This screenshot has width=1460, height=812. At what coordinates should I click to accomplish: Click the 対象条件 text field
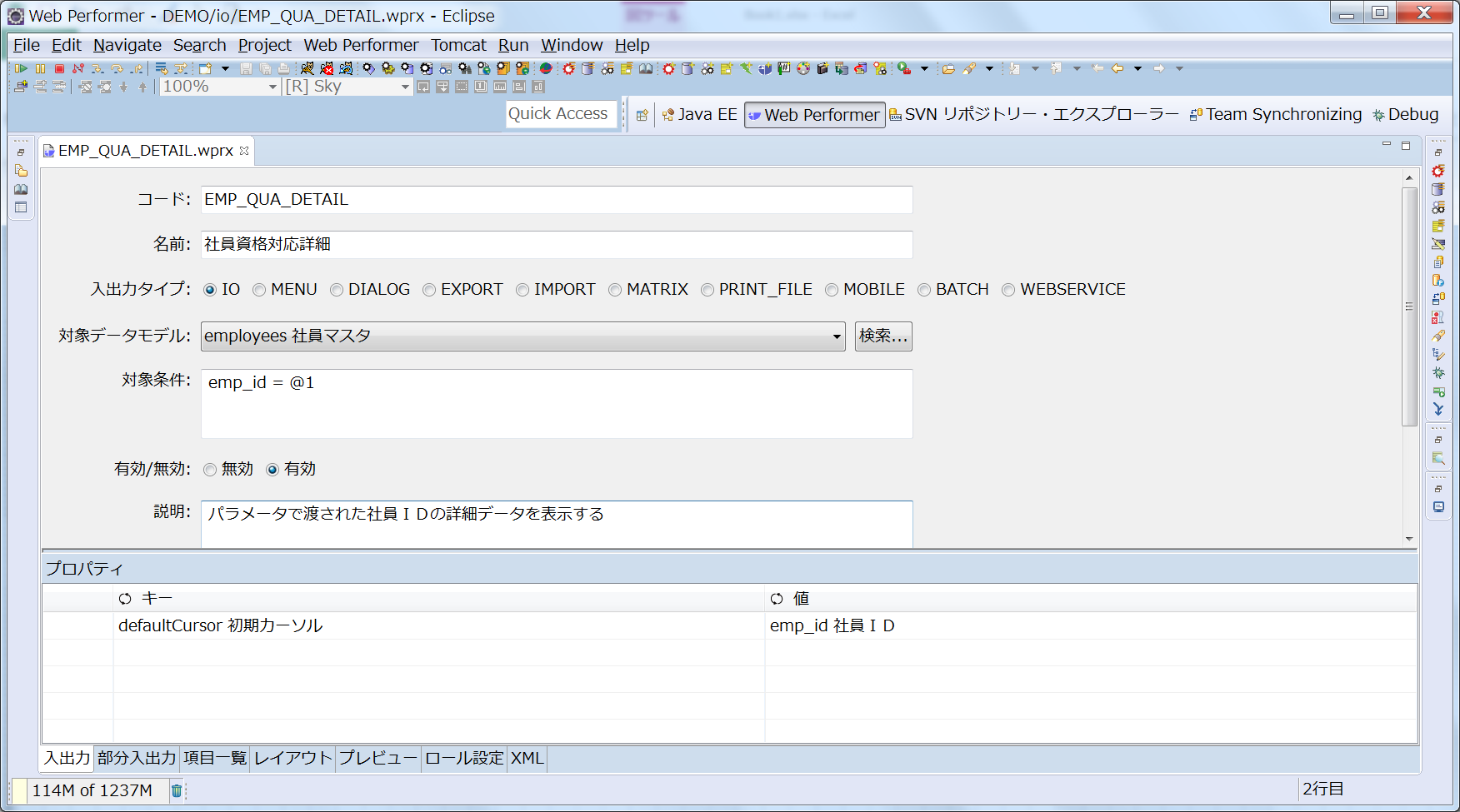[556, 404]
